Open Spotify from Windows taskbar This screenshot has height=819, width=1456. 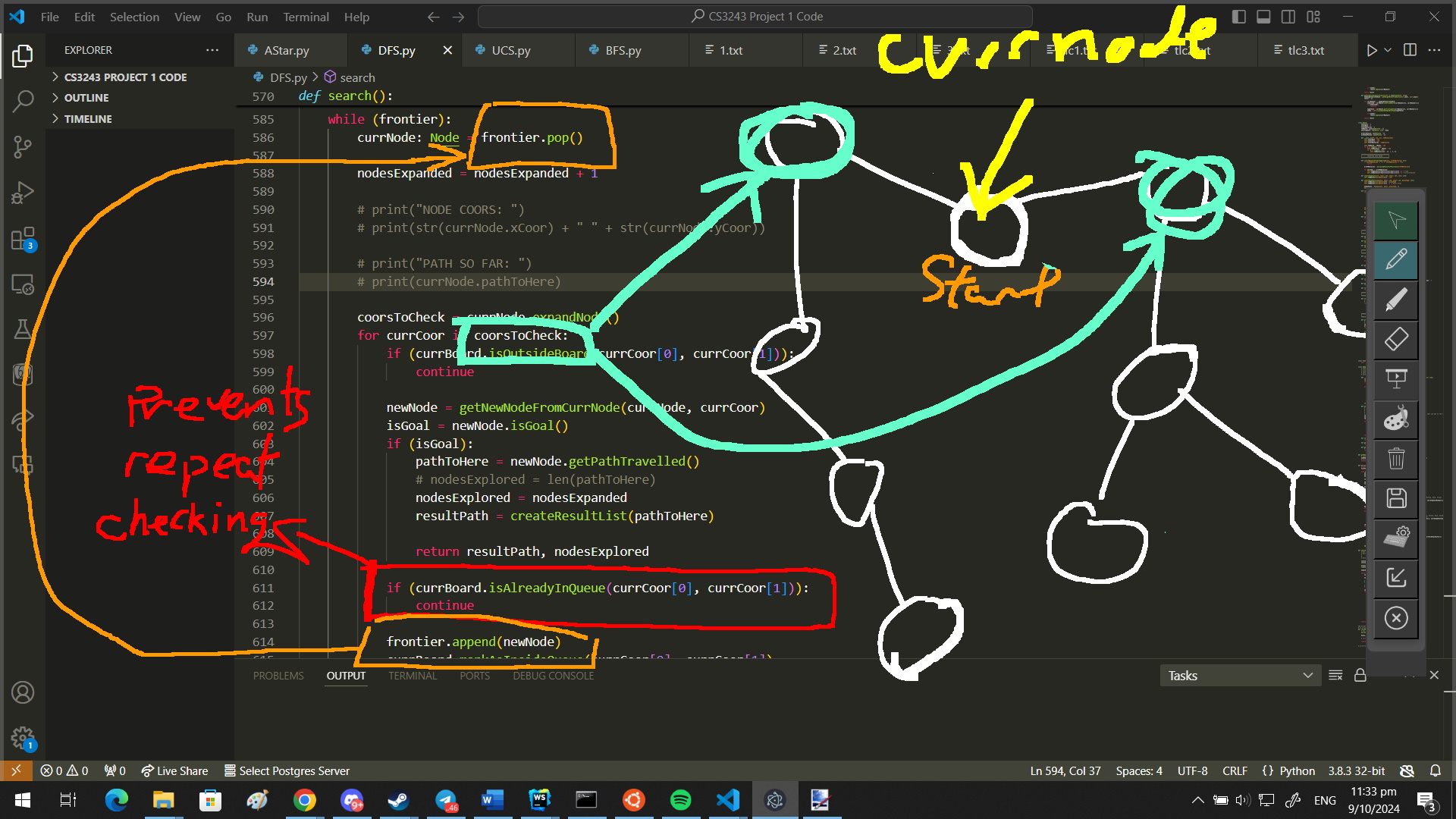tap(680, 800)
